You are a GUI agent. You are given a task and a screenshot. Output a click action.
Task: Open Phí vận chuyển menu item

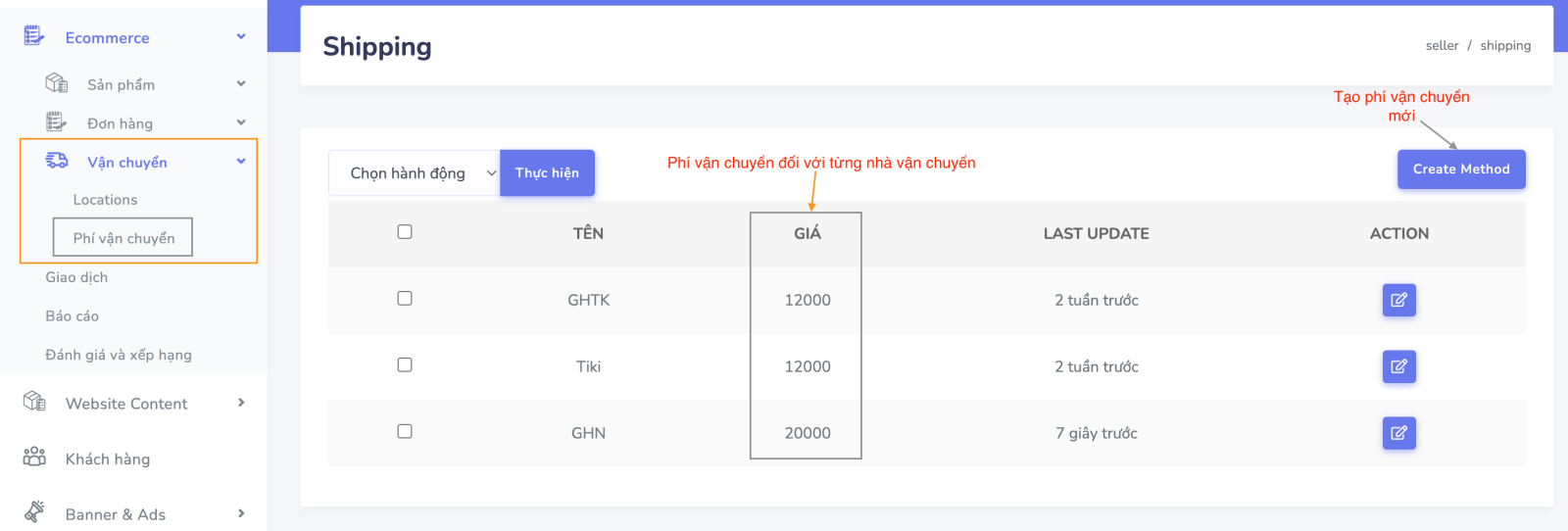(x=123, y=238)
